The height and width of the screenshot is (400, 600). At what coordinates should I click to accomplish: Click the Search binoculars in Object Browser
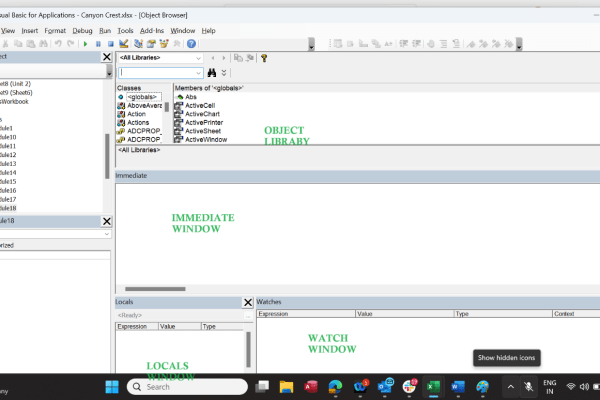tap(212, 73)
